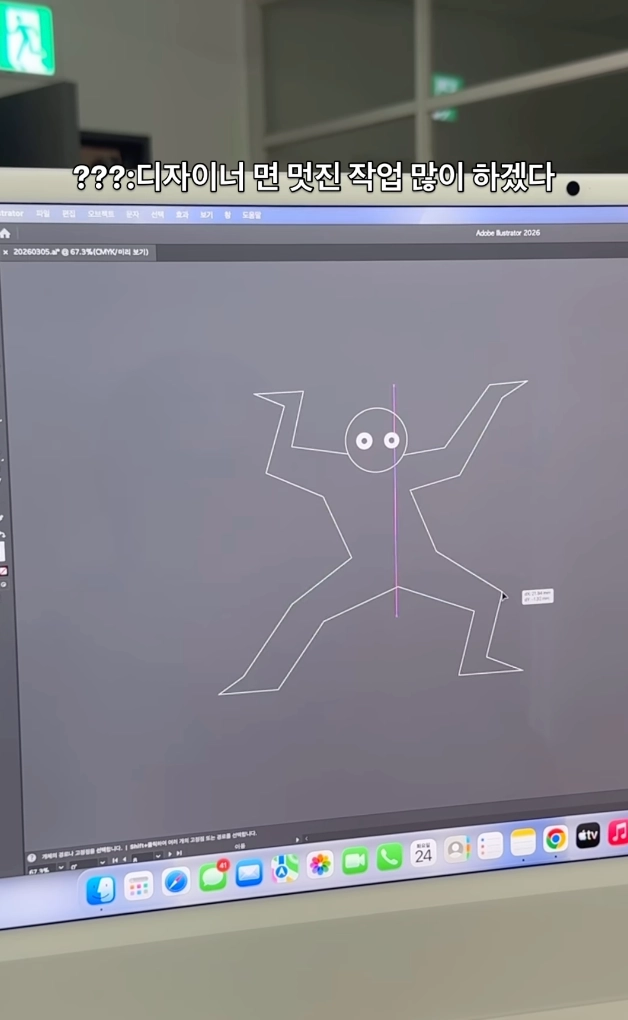This screenshot has width=628, height=1020.
Task: Click the None (red slash) color swatch
Action: [x=3, y=572]
